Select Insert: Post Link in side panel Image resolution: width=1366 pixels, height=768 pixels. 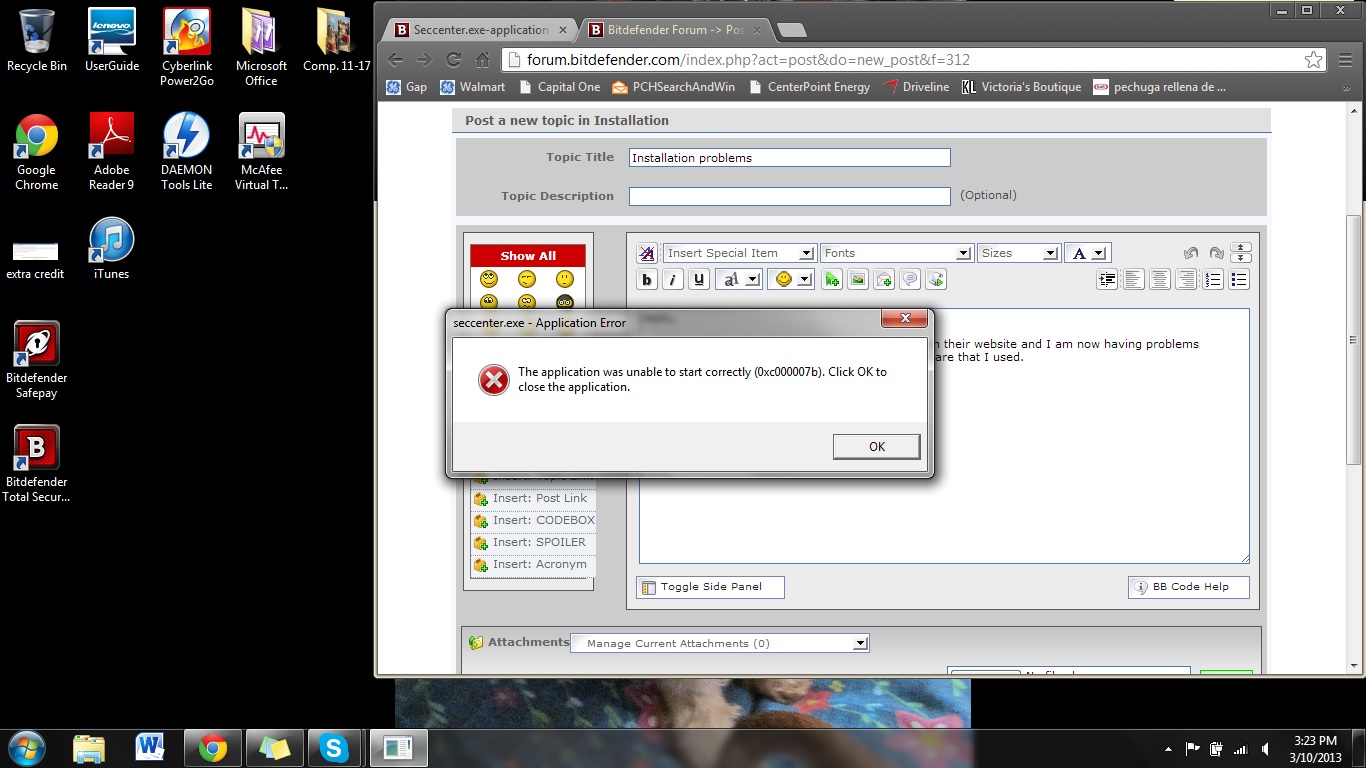click(533, 498)
